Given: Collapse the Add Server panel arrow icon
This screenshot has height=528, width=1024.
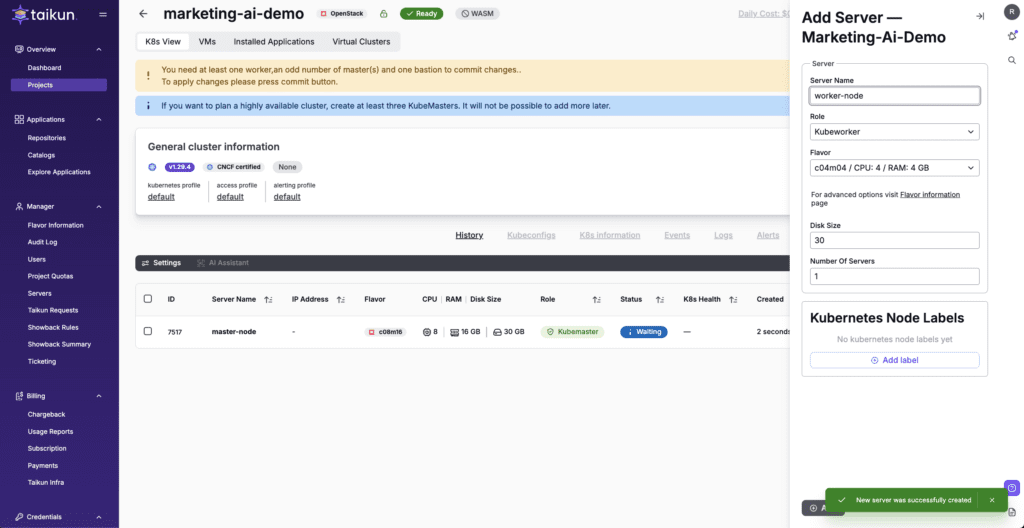Looking at the screenshot, I should [980, 16].
